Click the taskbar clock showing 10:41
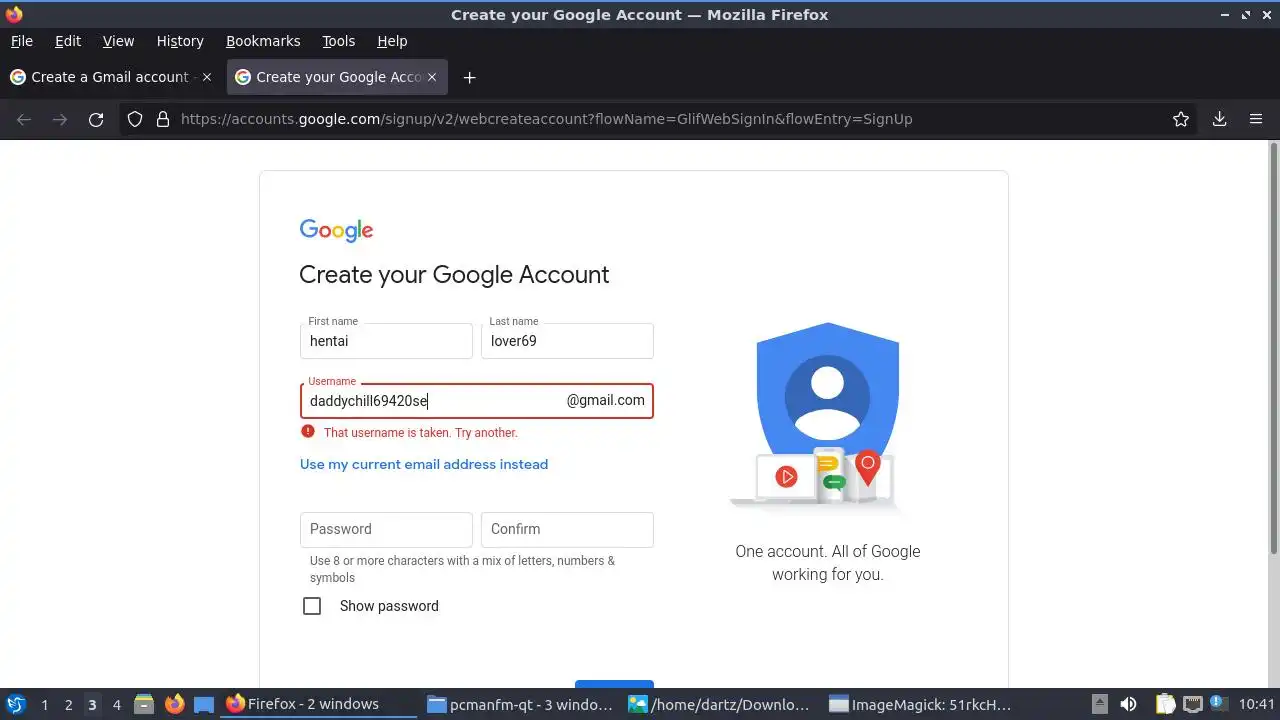The width and height of the screenshot is (1280, 720). [1257, 704]
